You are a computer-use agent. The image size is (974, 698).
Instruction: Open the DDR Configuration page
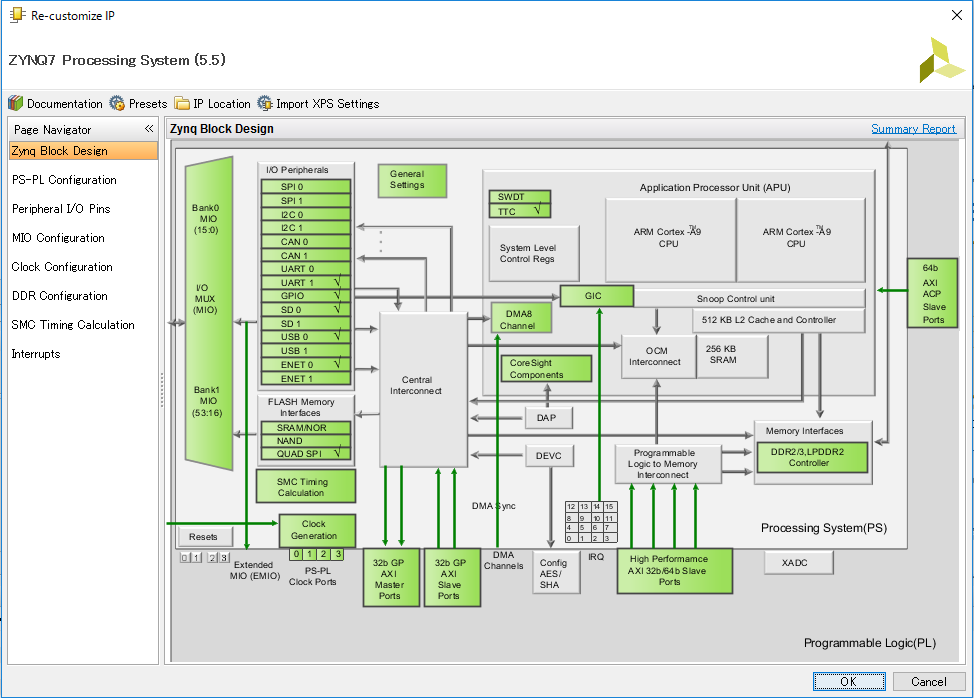(x=62, y=295)
